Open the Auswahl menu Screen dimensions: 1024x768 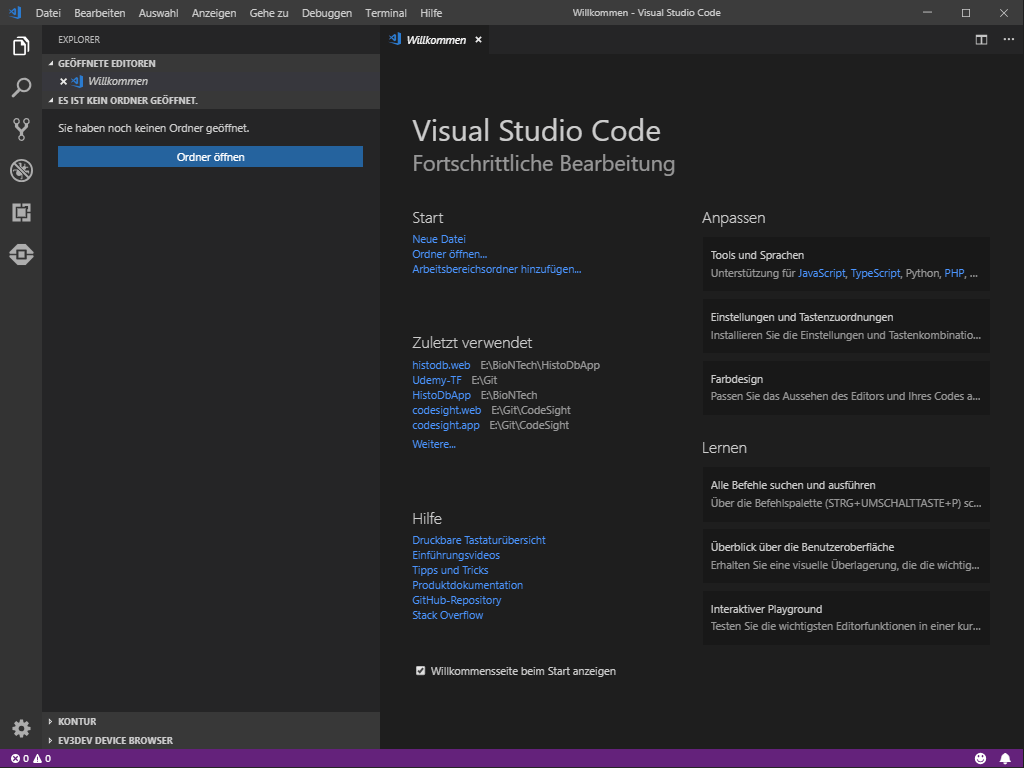click(158, 13)
